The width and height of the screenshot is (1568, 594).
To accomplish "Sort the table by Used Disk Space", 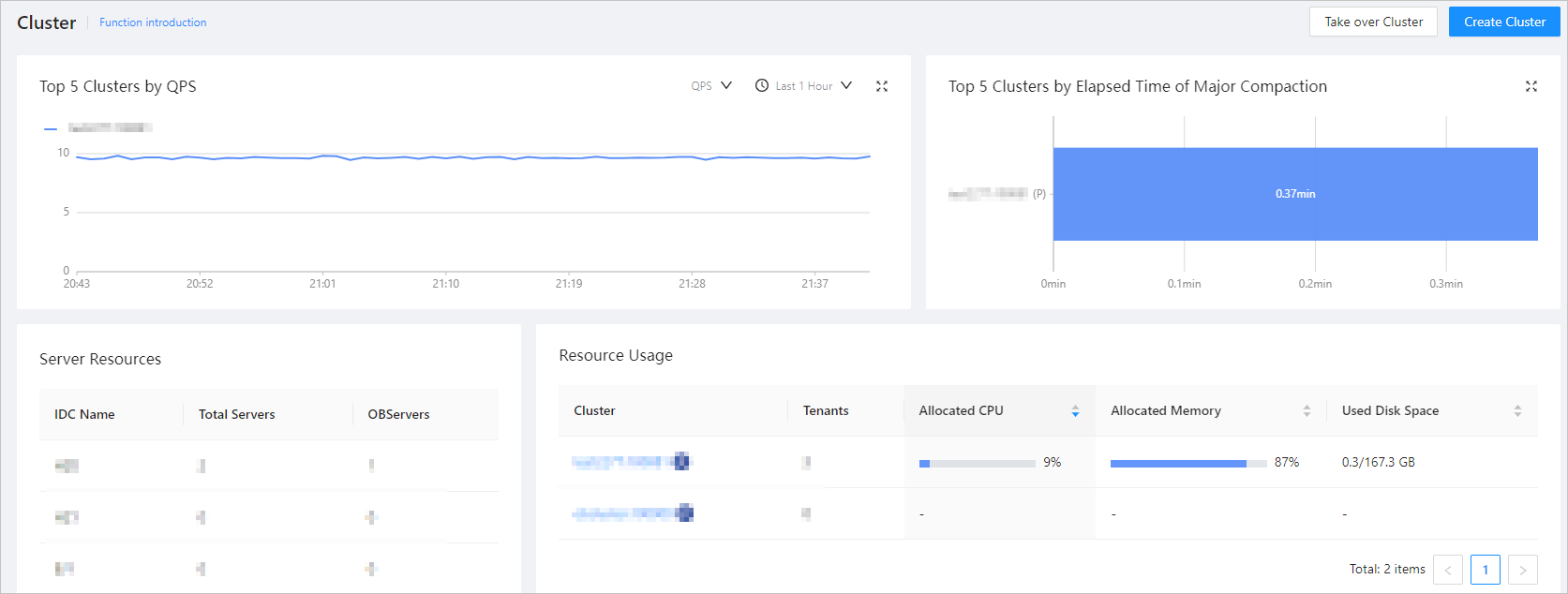I will click(1517, 411).
